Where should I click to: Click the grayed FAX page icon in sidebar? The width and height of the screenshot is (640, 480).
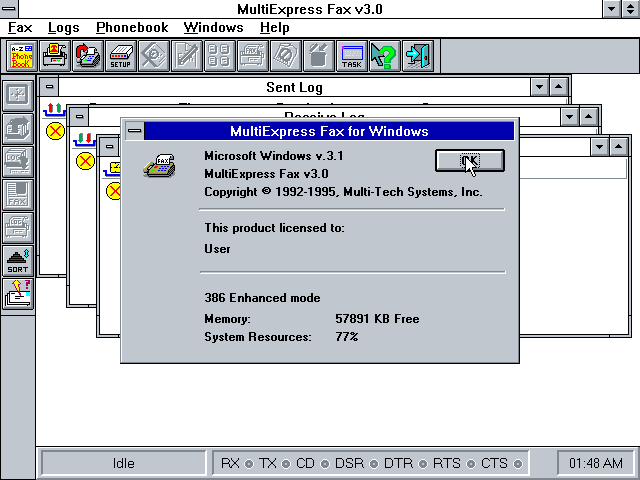[18, 195]
